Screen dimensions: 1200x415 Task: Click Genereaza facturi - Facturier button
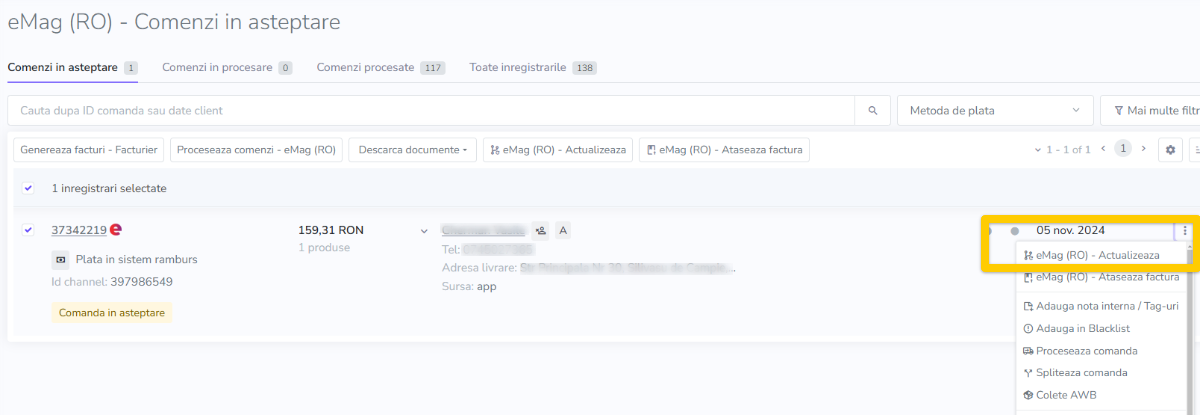(89, 150)
